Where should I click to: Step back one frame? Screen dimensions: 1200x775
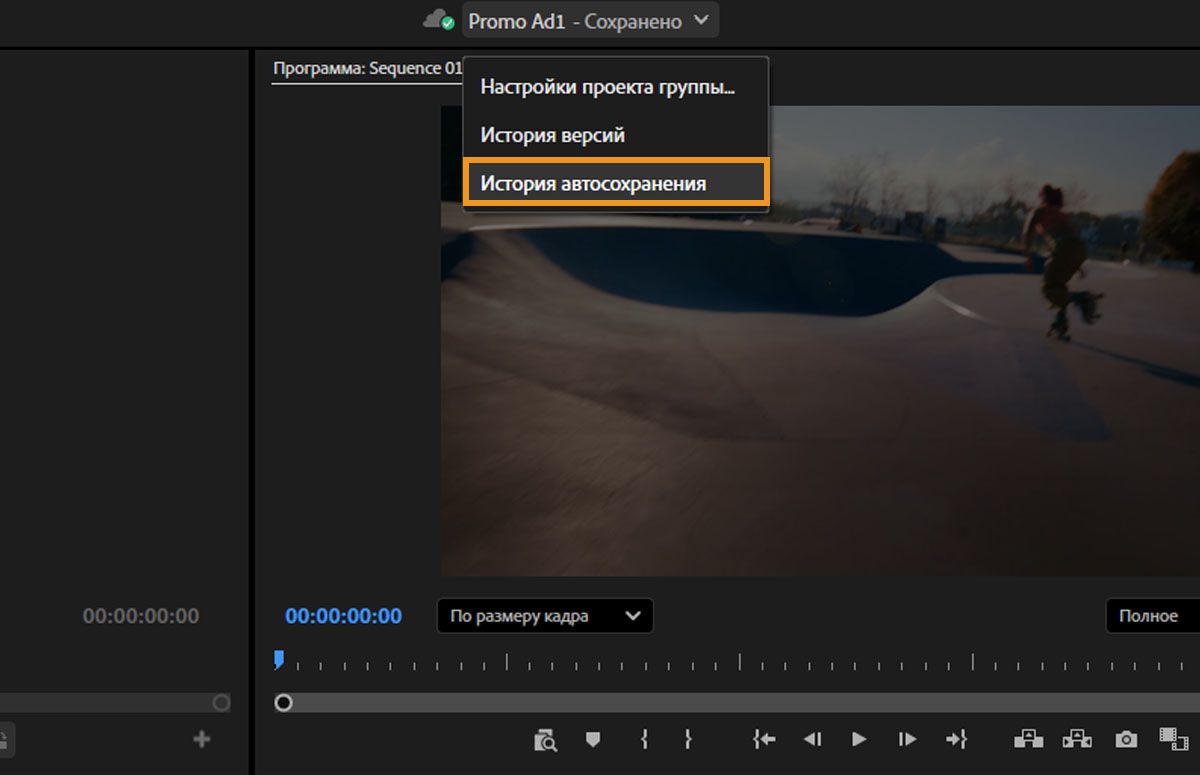[x=812, y=740]
